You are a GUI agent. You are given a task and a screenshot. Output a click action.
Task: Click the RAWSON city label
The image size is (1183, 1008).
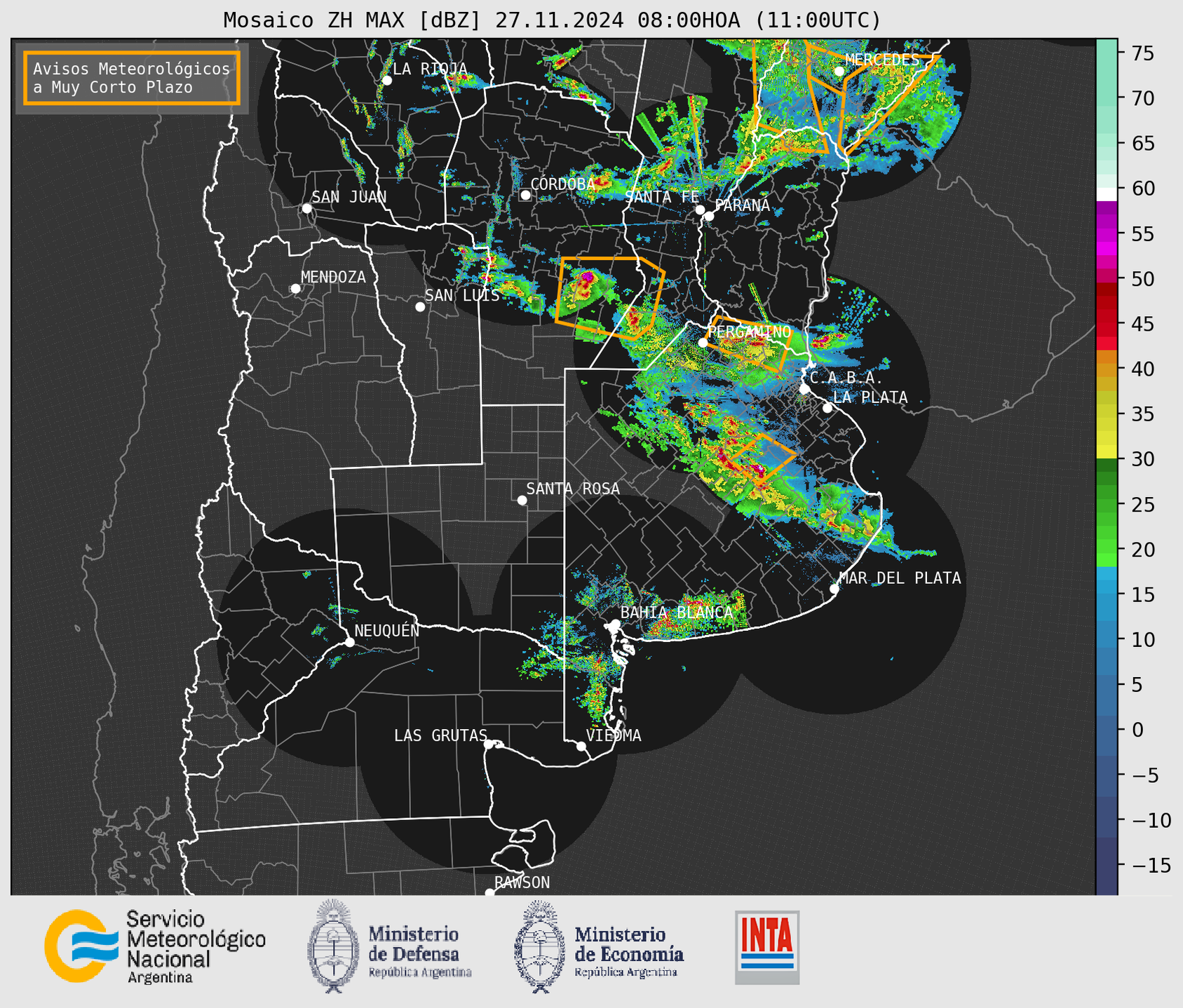(522, 883)
